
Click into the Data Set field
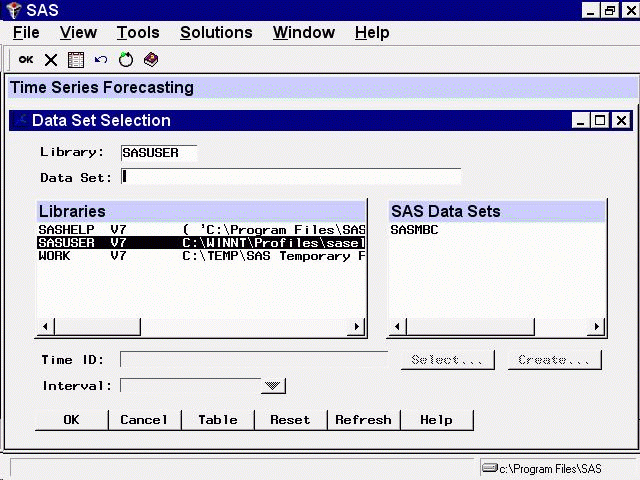[x=291, y=177]
